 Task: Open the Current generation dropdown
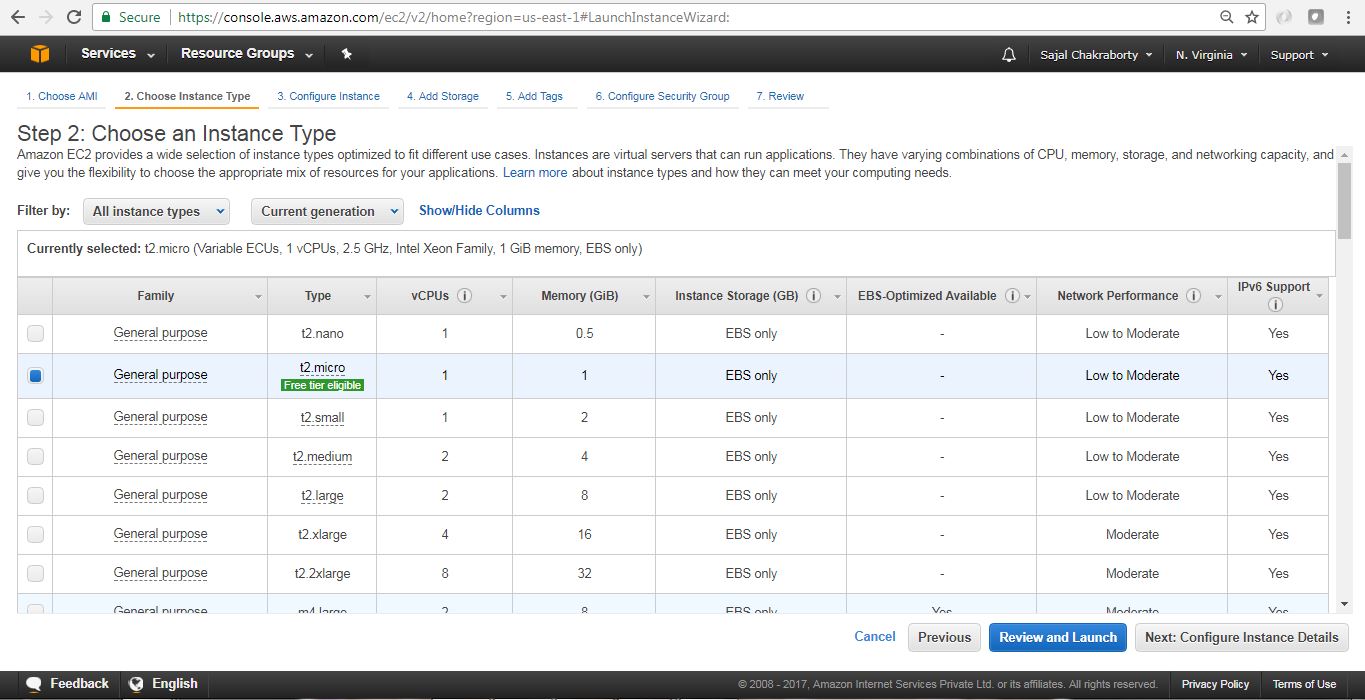[x=326, y=211]
